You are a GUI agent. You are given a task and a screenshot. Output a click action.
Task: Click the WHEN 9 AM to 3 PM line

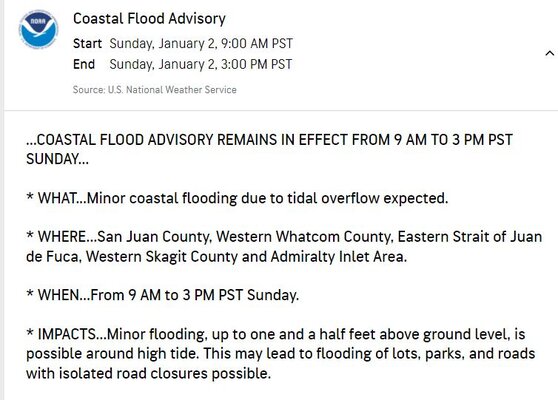pos(163,295)
